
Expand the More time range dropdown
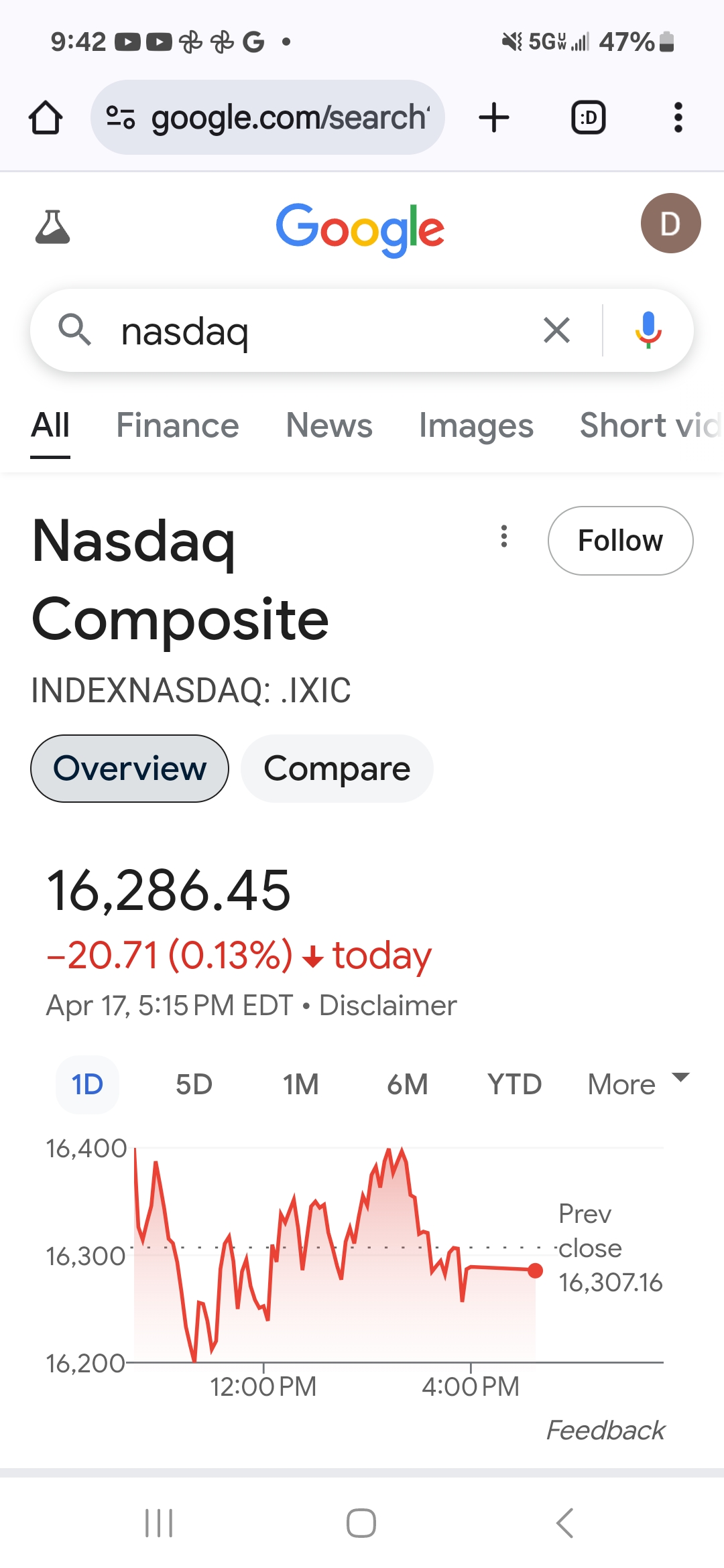pyautogui.click(x=638, y=1084)
